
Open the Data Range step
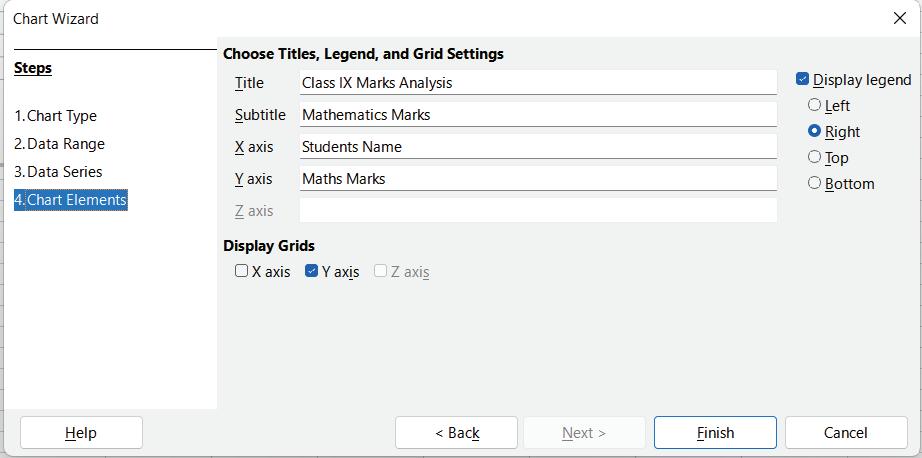point(59,144)
